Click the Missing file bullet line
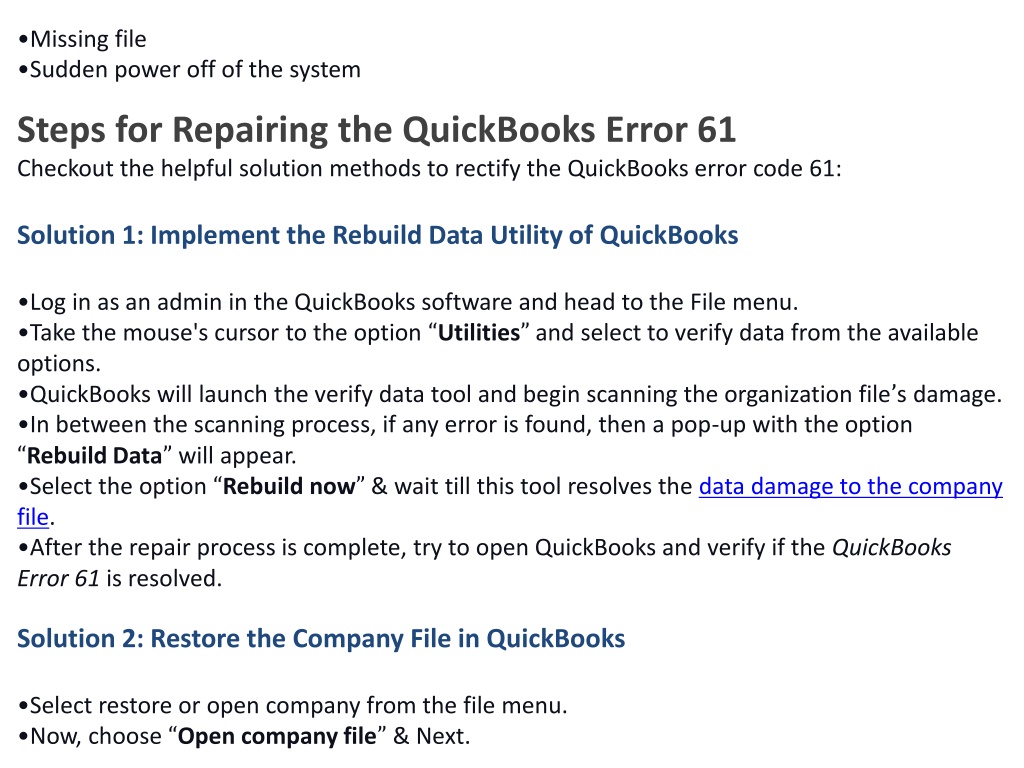Screen dimensions: 1024x768 click(x=82, y=39)
